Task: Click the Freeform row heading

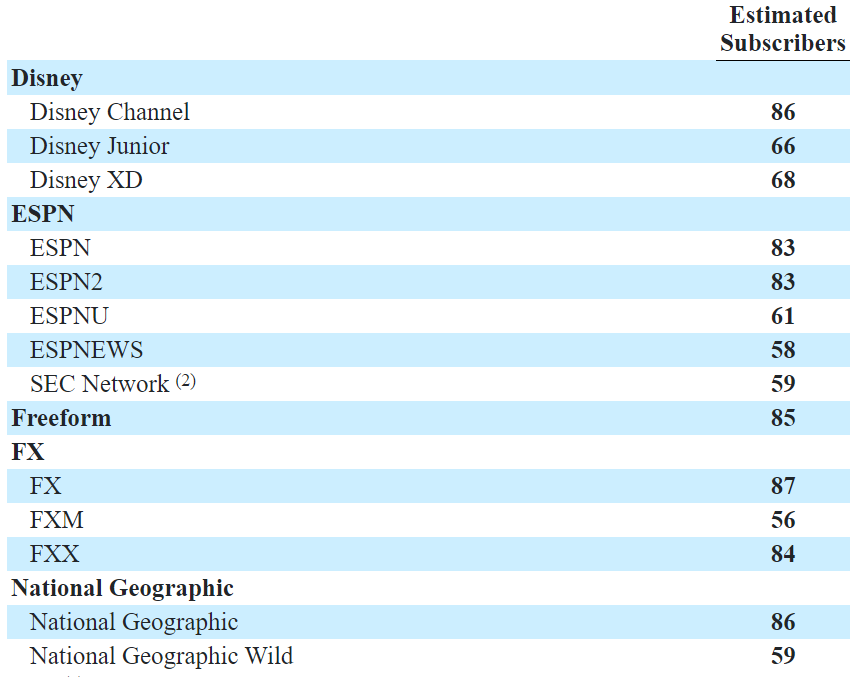Action: 61,418
